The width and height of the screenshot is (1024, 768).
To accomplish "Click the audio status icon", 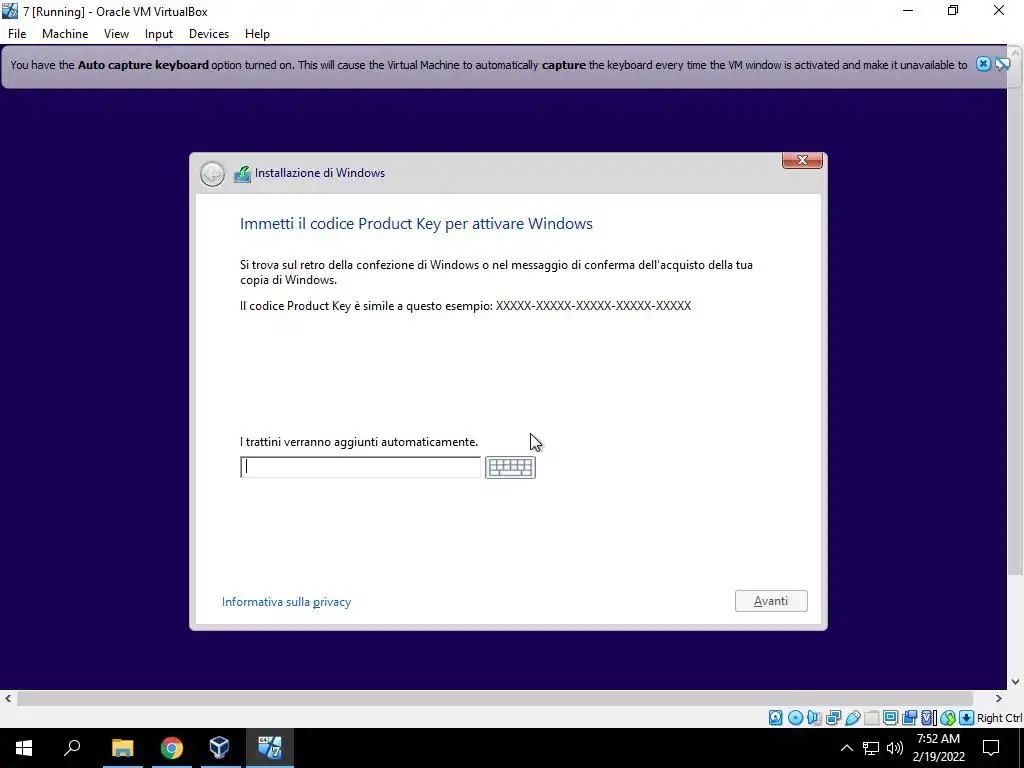I will tap(814, 718).
